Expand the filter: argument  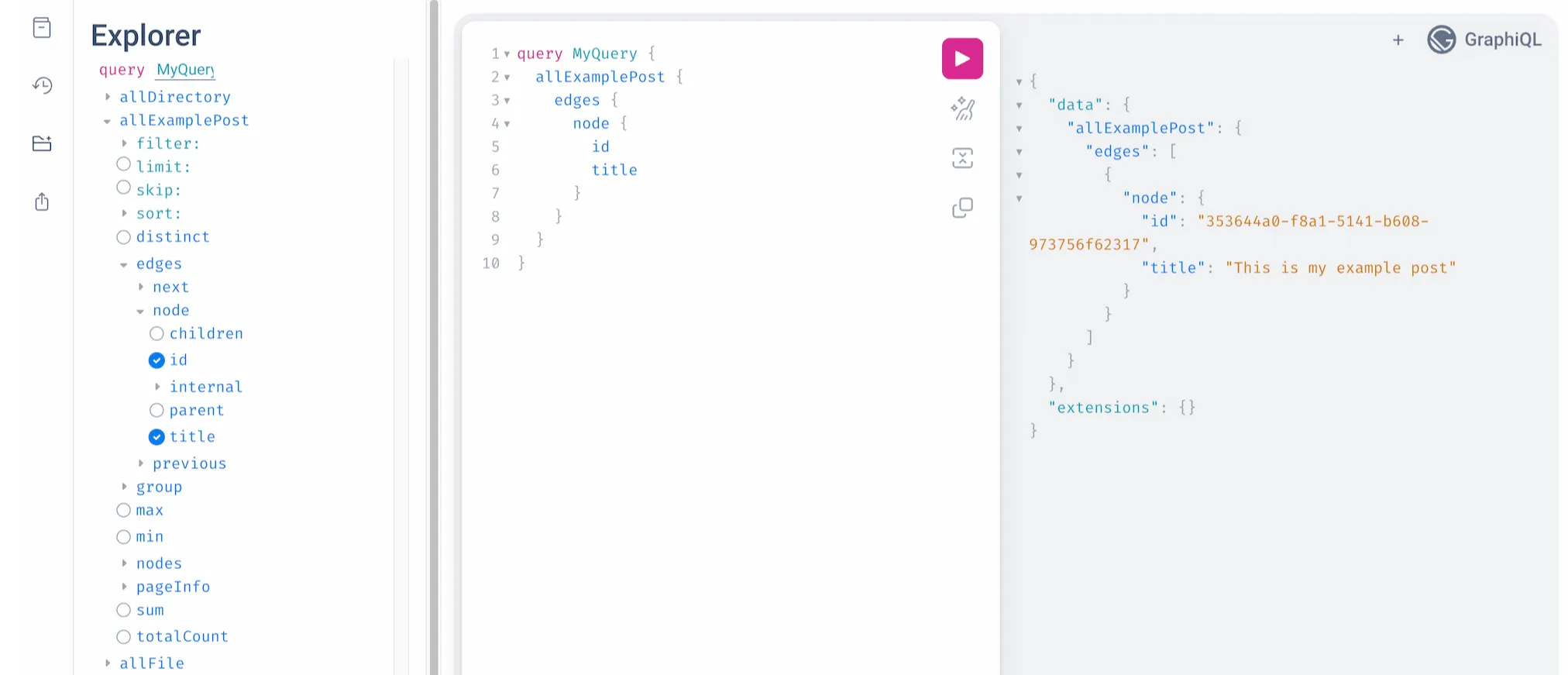(x=124, y=143)
